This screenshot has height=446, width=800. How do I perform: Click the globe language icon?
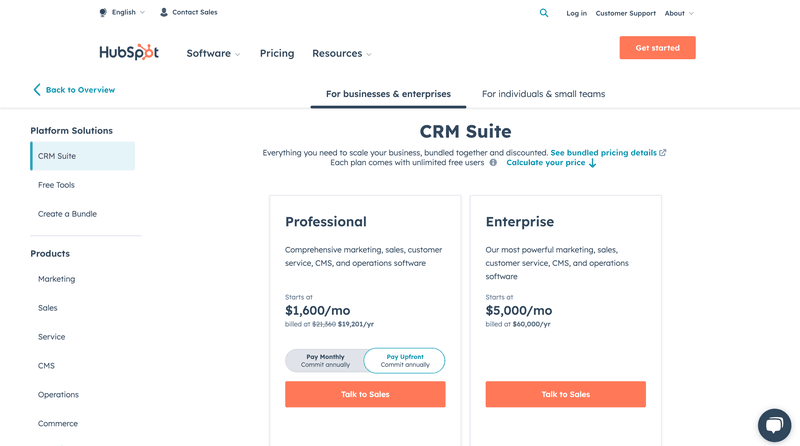[103, 12]
